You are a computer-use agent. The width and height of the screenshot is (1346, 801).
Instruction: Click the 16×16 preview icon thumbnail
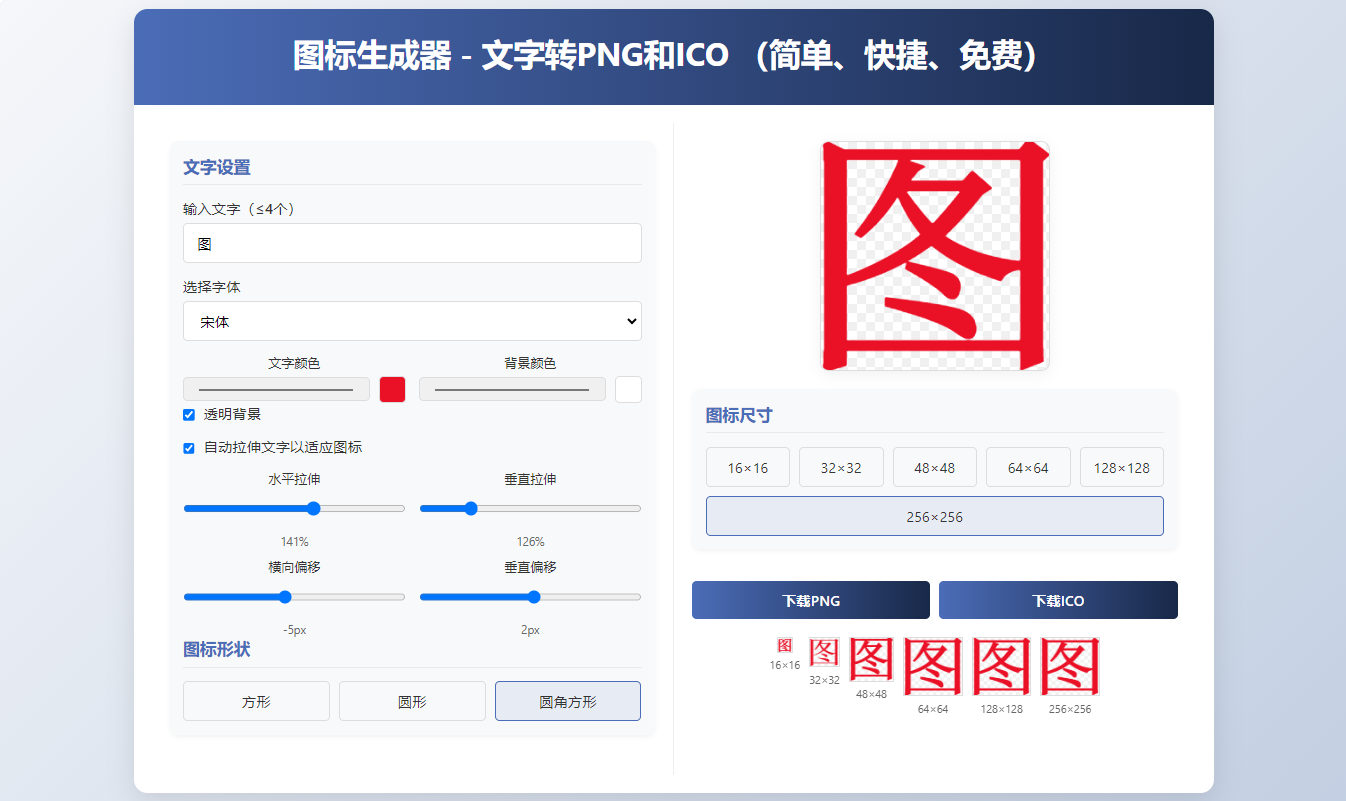coord(785,646)
